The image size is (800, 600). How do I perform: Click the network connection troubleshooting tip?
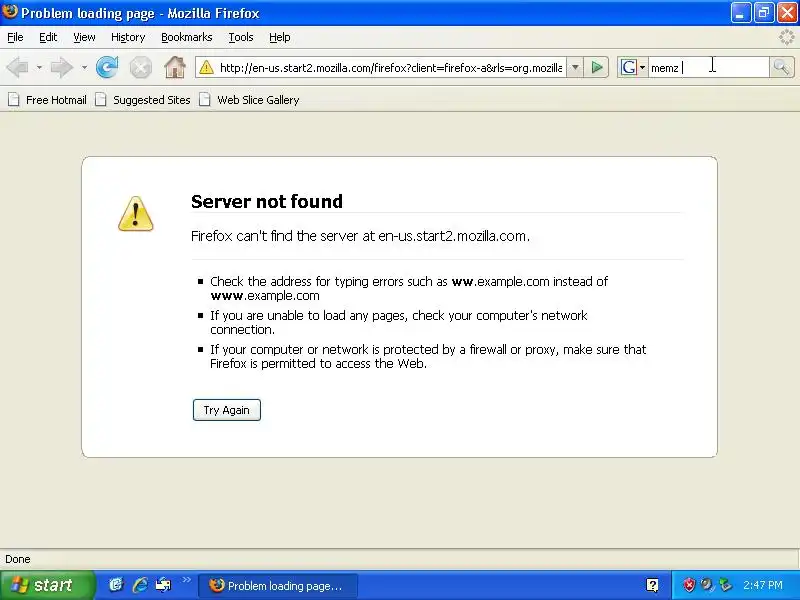[x=398, y=322]
